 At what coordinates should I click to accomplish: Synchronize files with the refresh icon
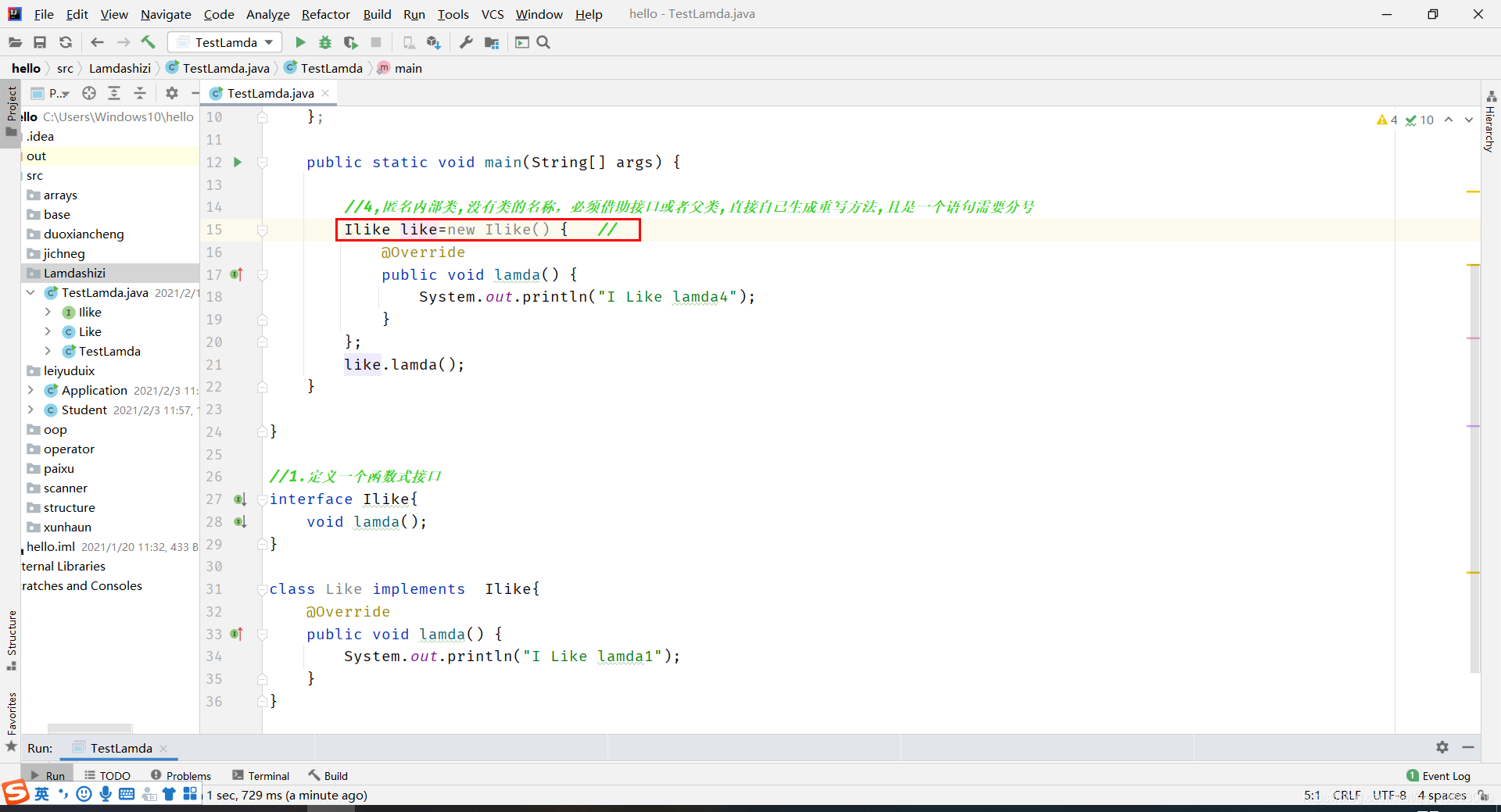[66, 42]
